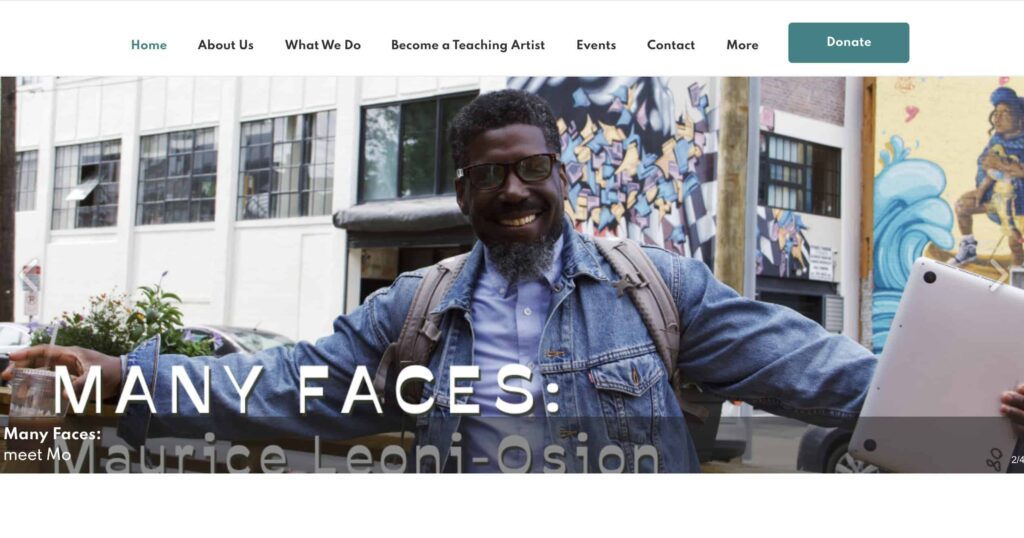Screen dimensions: 1024x538
Task: Click the Donate button
Action: [848, 42]
